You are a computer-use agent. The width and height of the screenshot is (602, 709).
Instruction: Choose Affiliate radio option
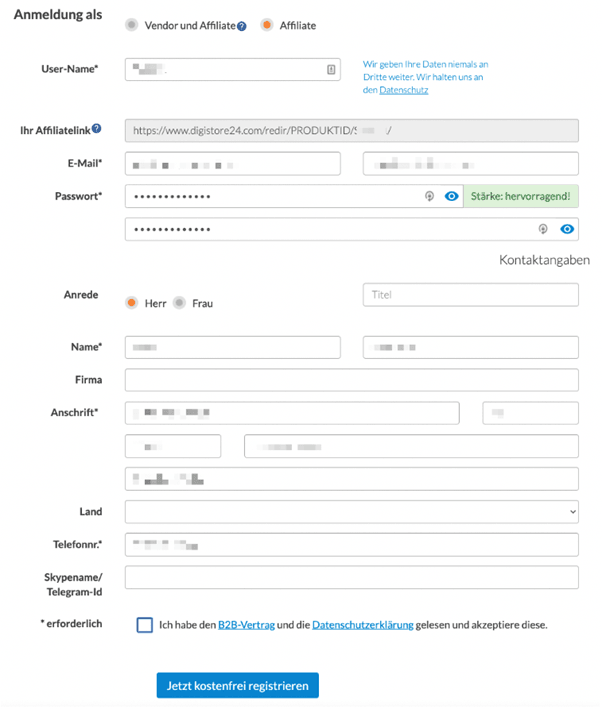(x=267, y=25)
